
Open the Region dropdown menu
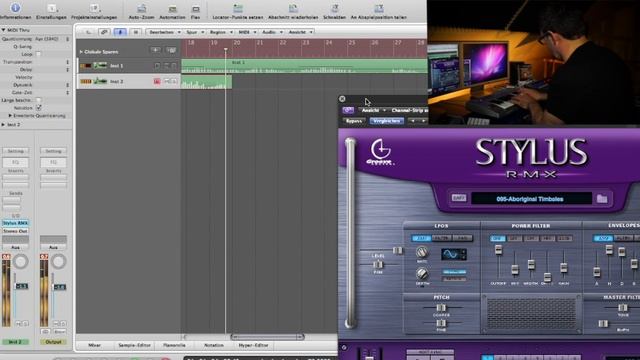point(220,32)
